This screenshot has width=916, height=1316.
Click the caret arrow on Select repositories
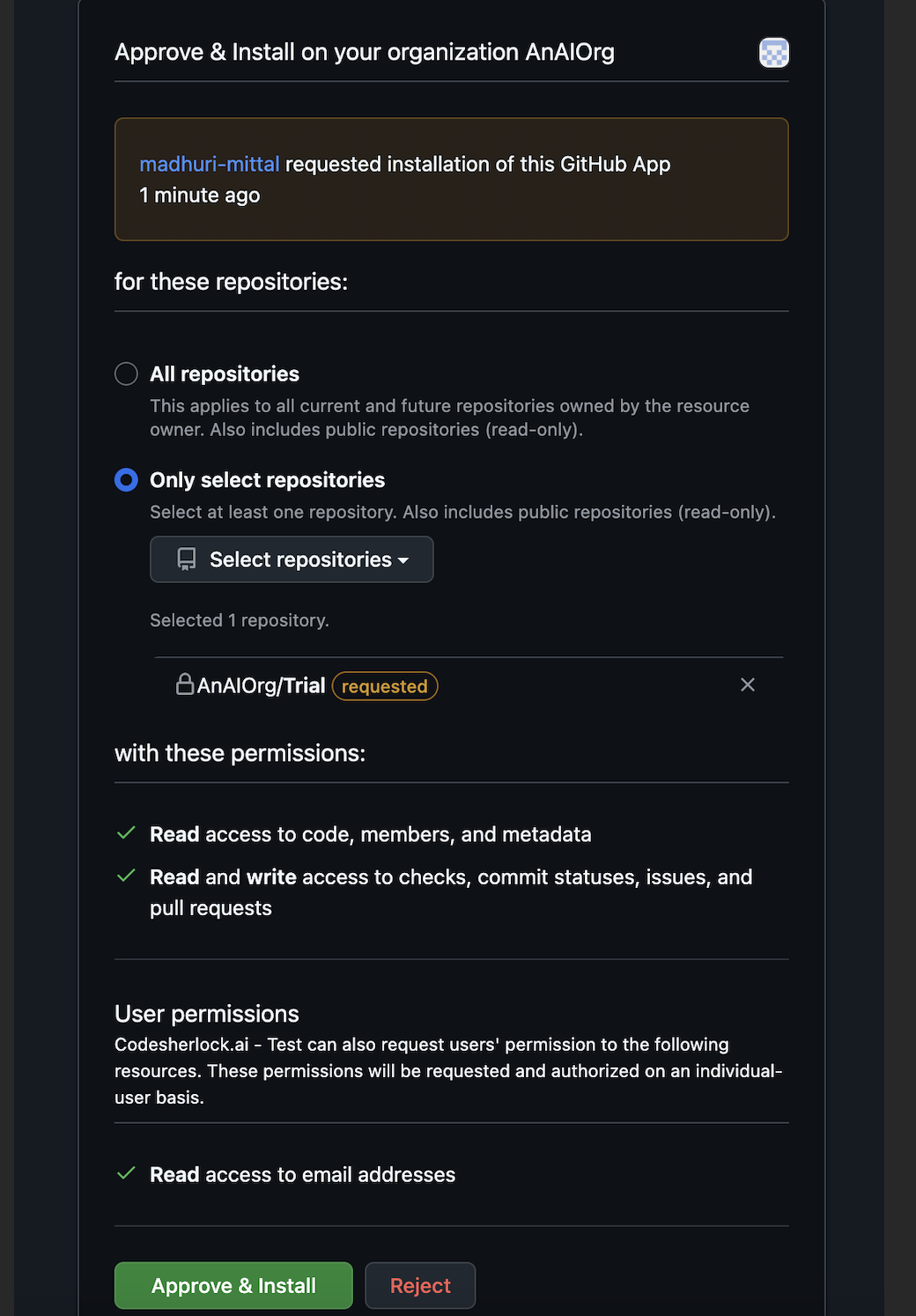pos(403,560)
